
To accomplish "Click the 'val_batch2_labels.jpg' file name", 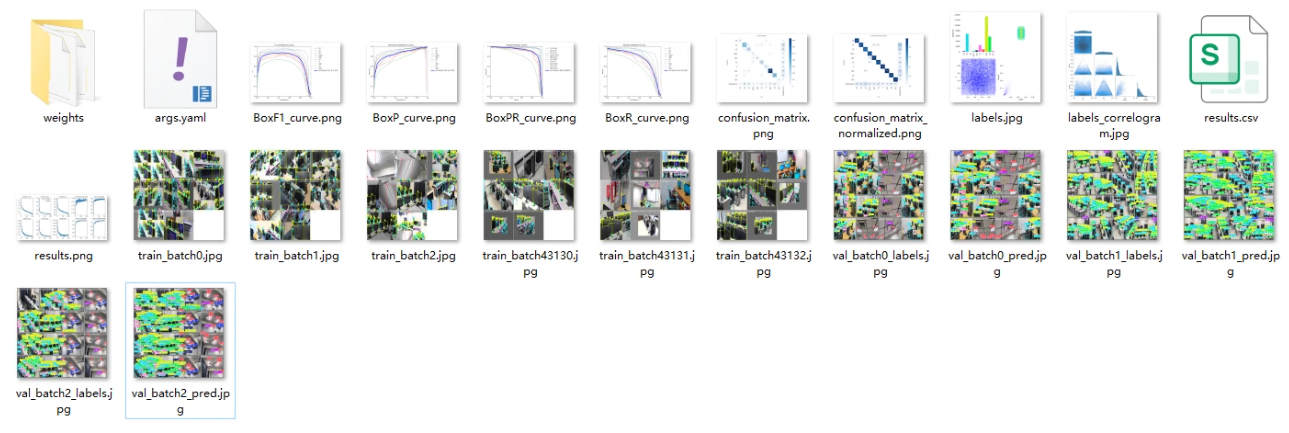I will click(x=64, y=401).
